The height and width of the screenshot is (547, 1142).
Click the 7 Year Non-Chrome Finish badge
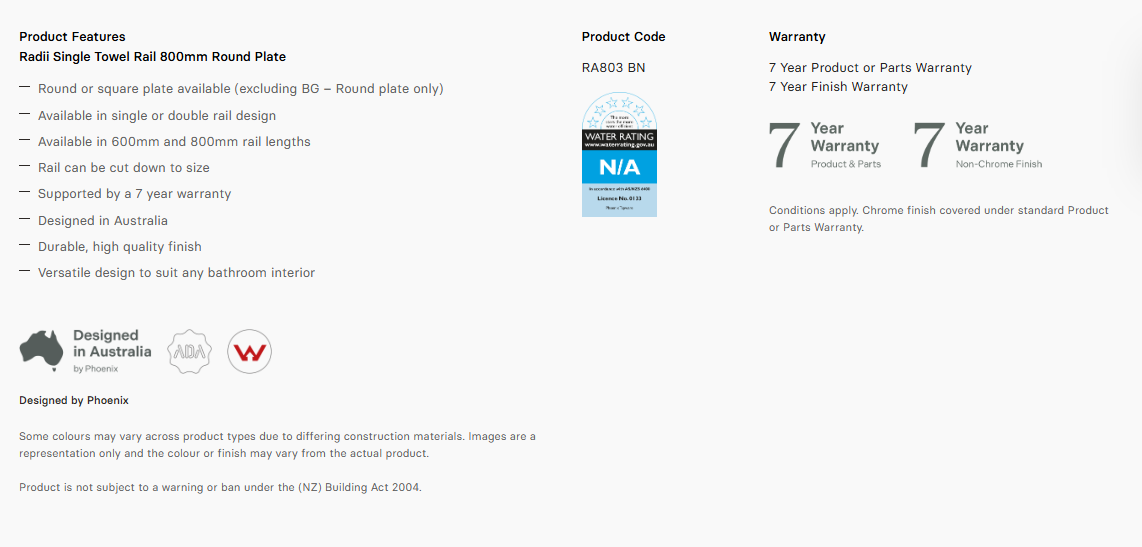point(978,146)
